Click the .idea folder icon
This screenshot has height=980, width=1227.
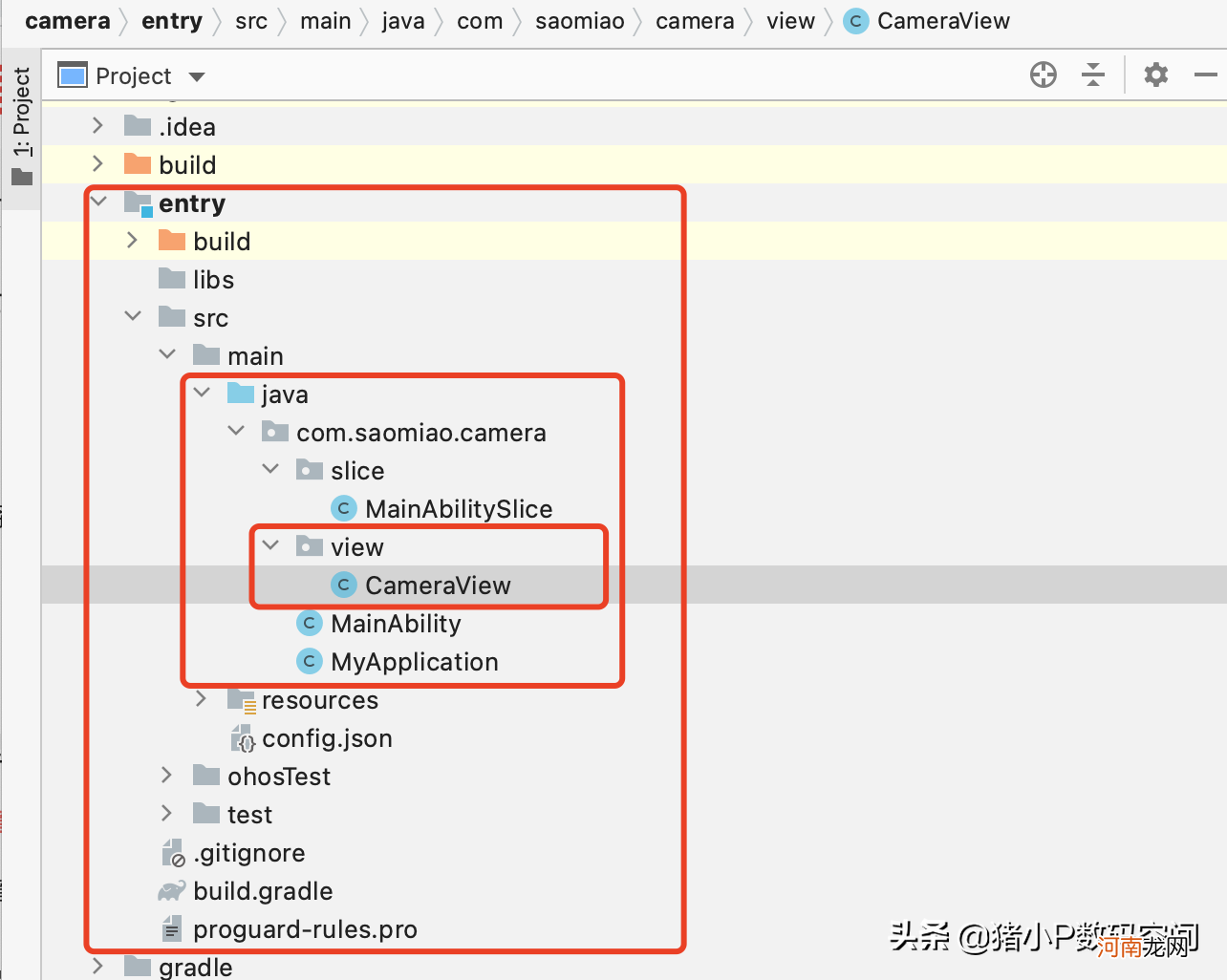click(138, 125)
